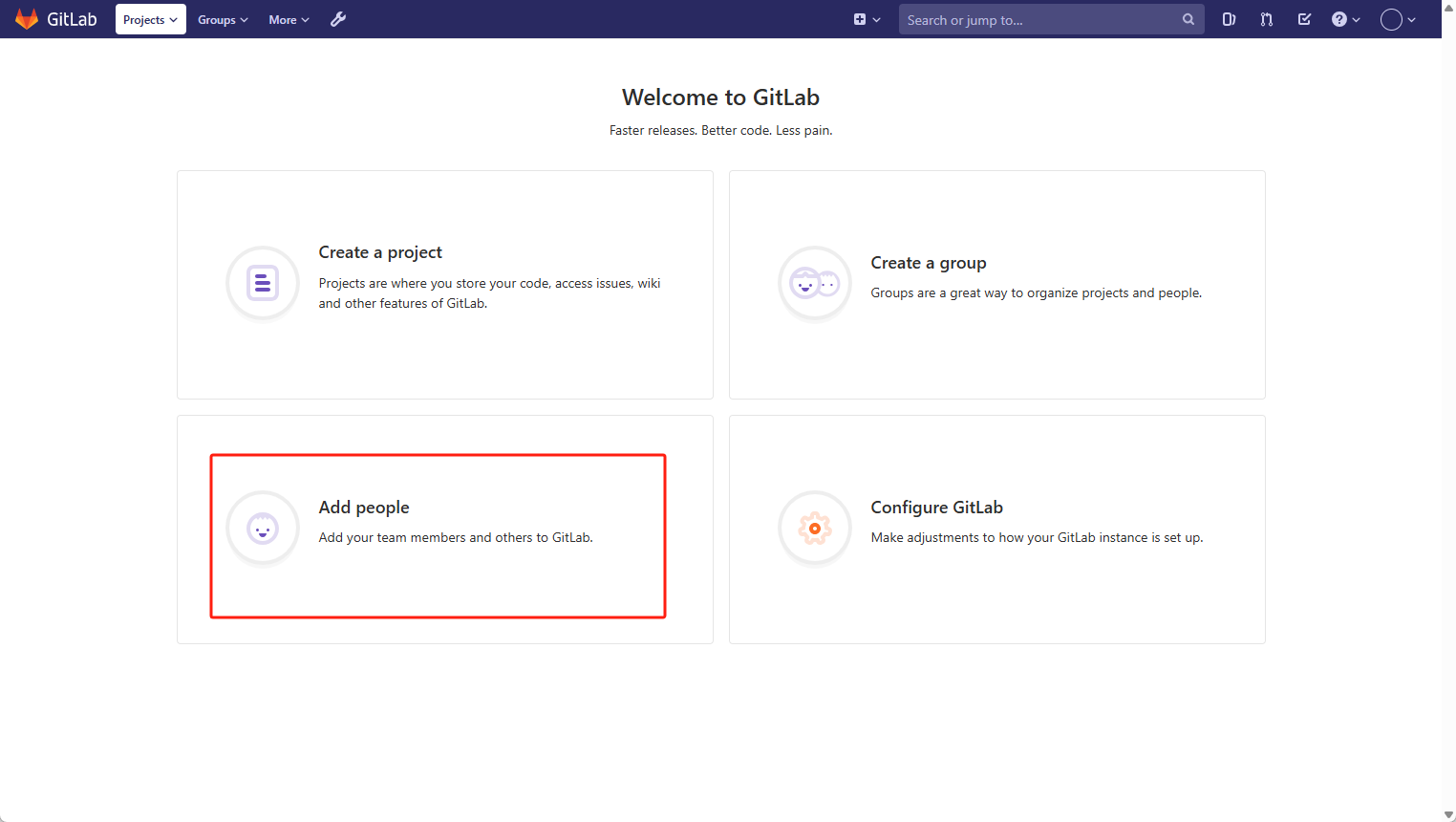This screenshot has width=1456, height=822.
Task: Open the To-Do list icon
Action: point(1304,19)
